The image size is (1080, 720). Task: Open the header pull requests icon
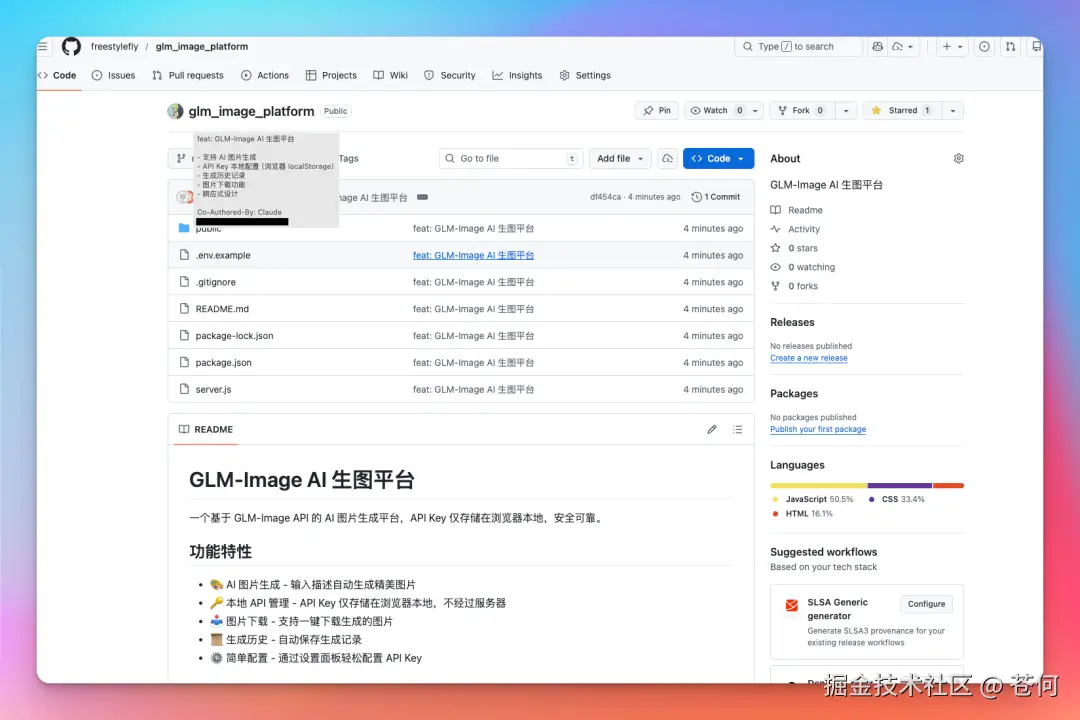pos(1010,46)
